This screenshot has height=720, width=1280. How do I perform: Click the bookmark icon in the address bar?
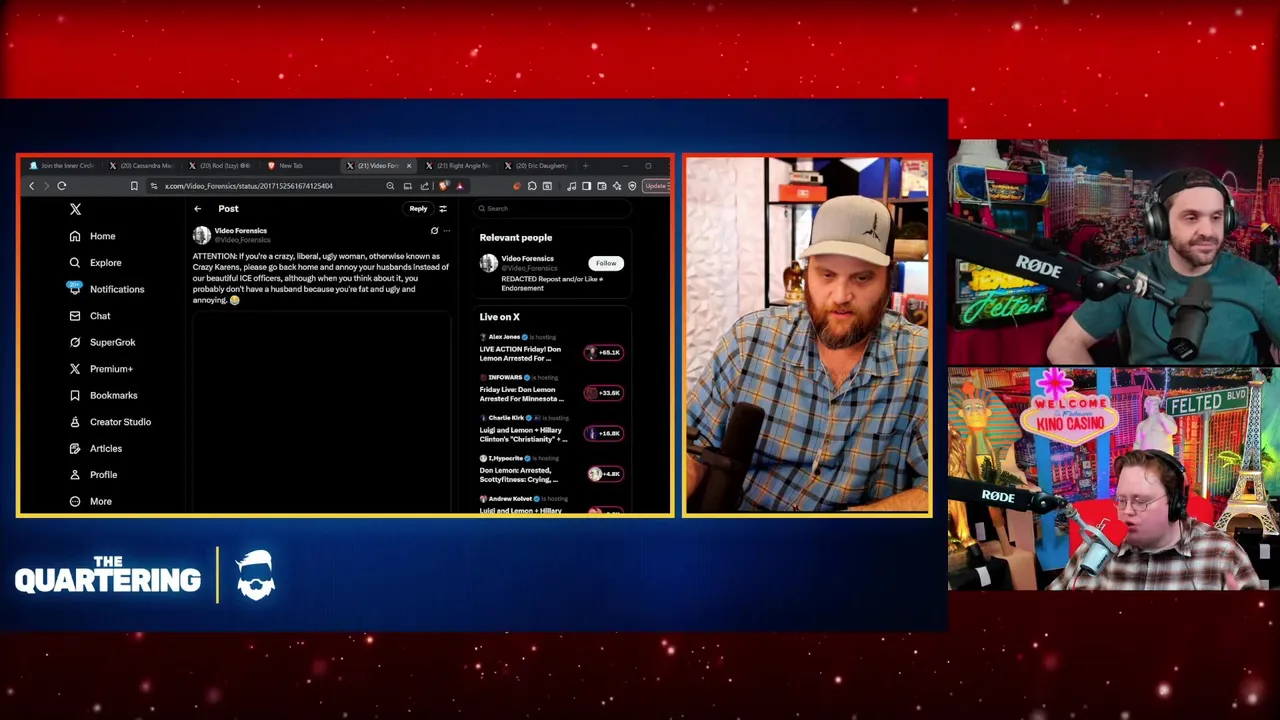(134, 186)
